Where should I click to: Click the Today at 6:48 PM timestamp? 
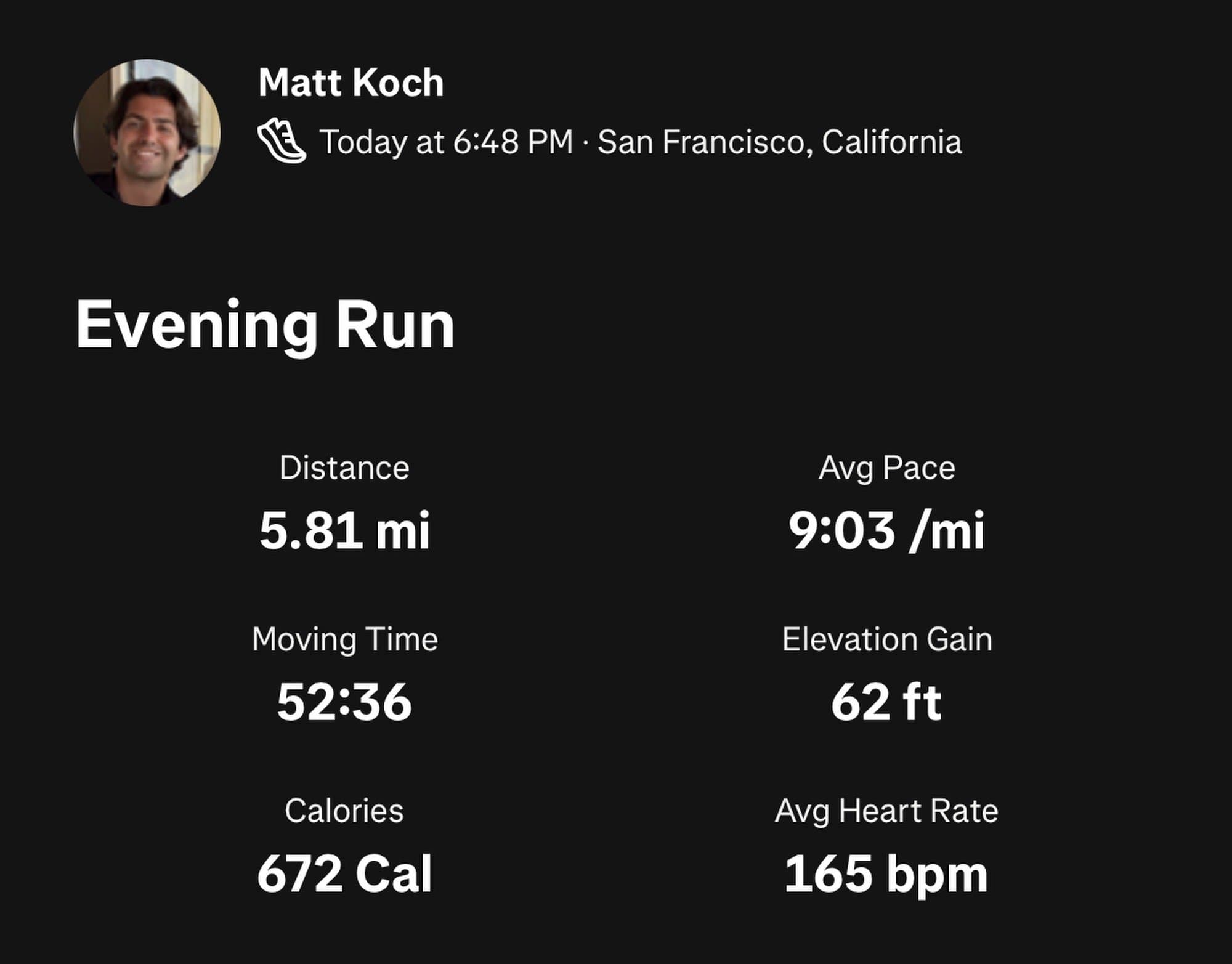pos(446,142)
